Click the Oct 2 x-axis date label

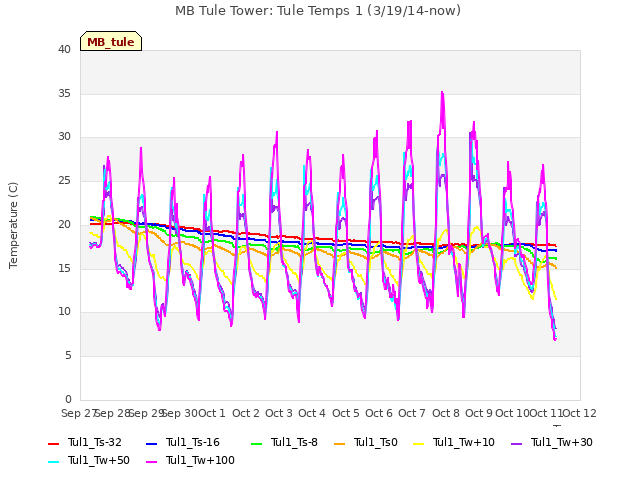pyautogui.click(x=246, y=413)
